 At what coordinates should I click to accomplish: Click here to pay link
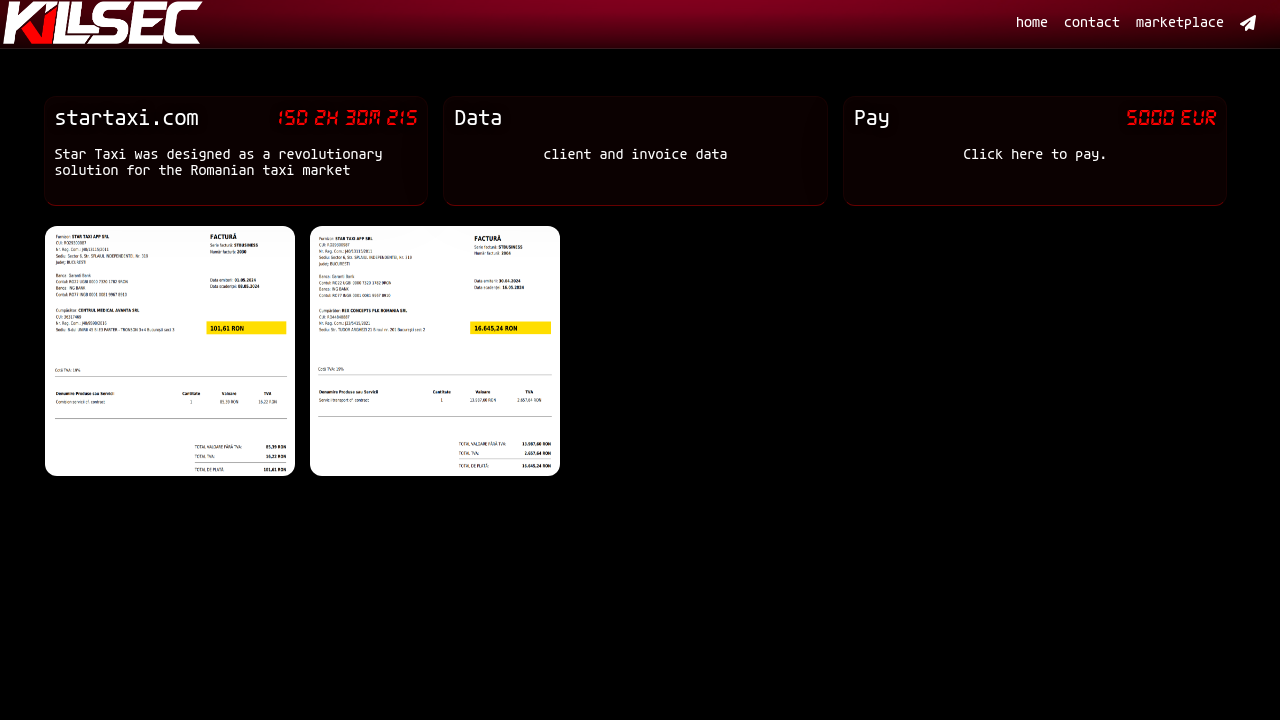(x=1035, y=155)
